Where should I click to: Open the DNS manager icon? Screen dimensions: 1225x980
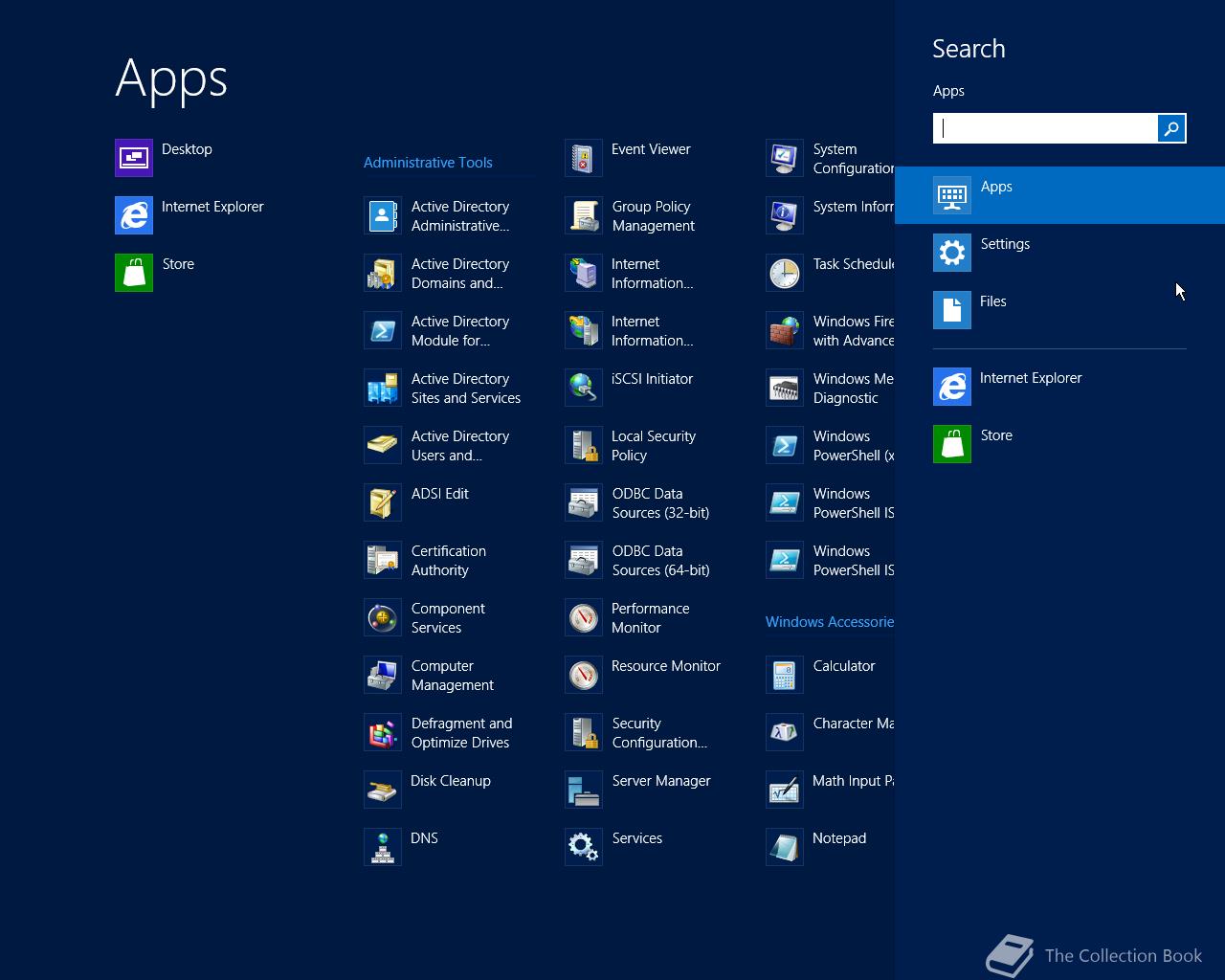tap(383, 847)
